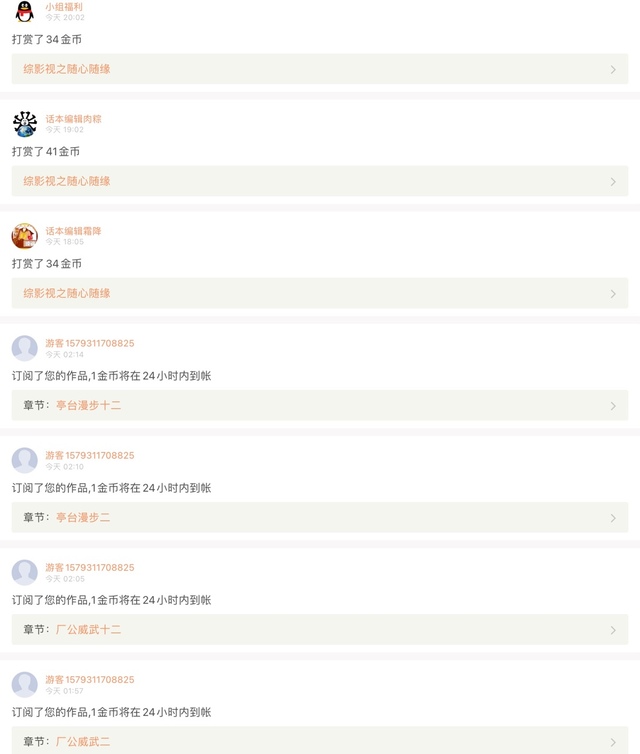
Task: Visit the 话本编辑肉粽 username link
Action: 73,119
